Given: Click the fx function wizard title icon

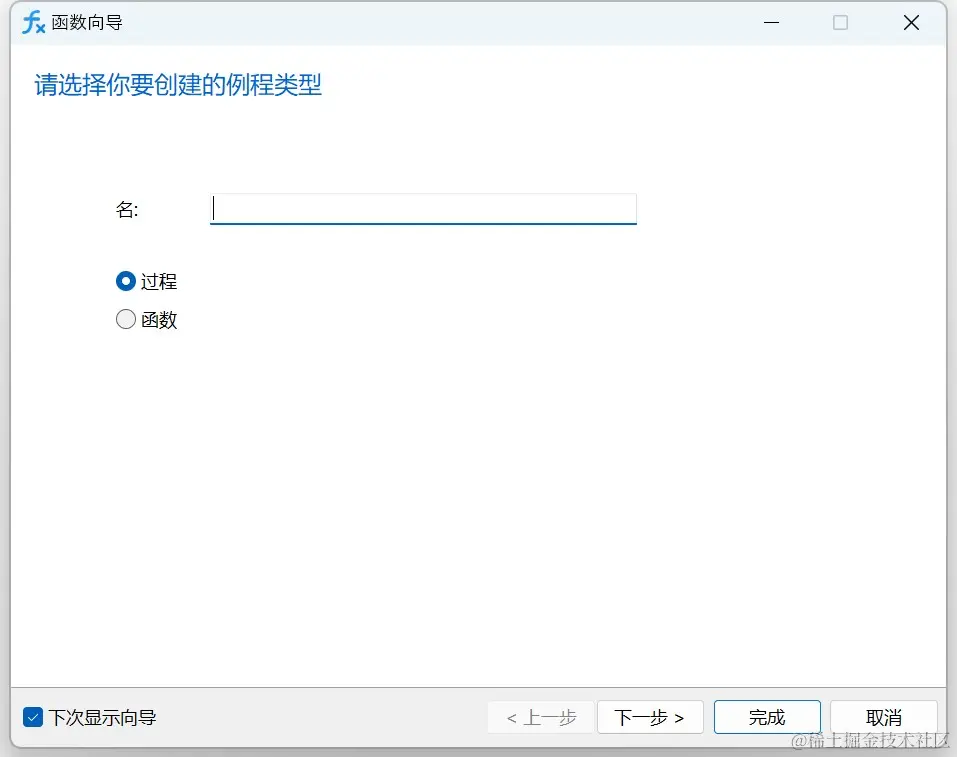Looking at the screenshot, I should (x=34, y=23).
